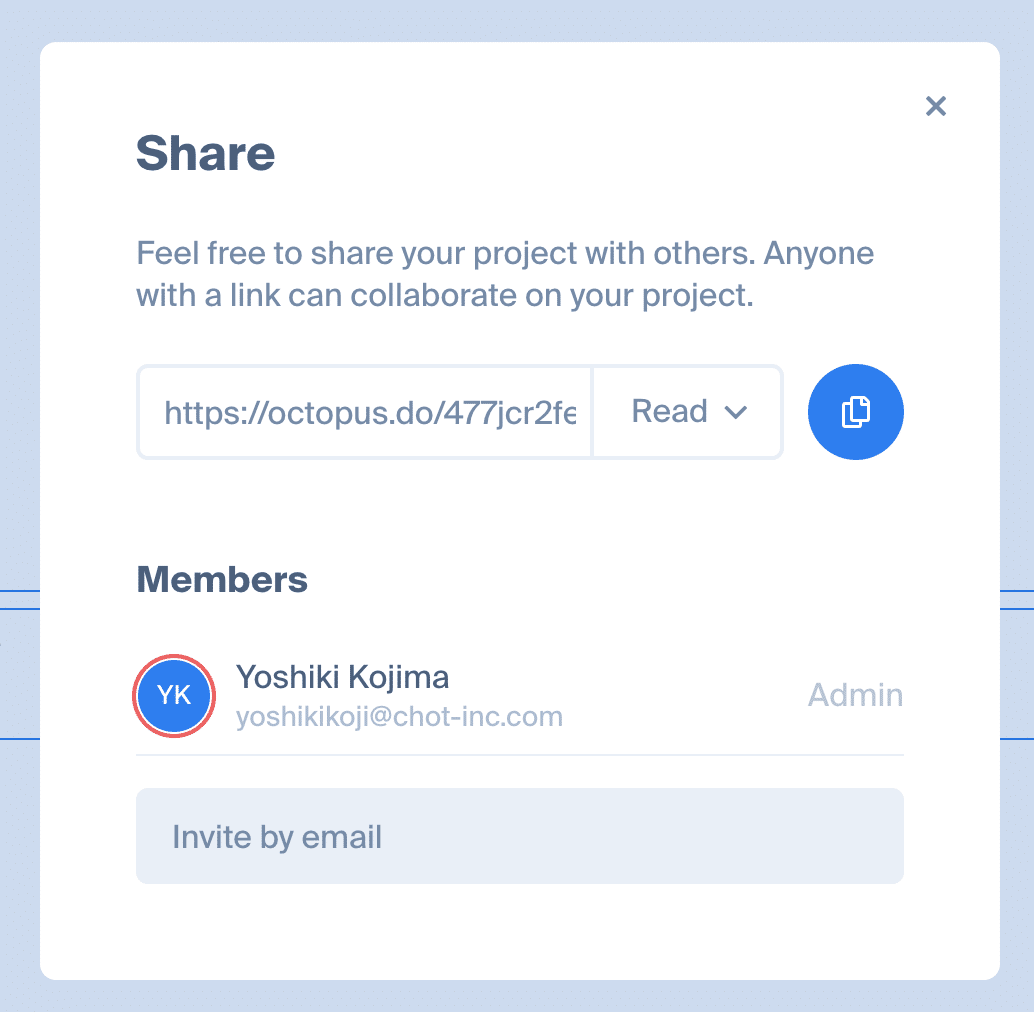Click the Admin role label
This screenshot has height=1012, width=1034.
(855, 695)
